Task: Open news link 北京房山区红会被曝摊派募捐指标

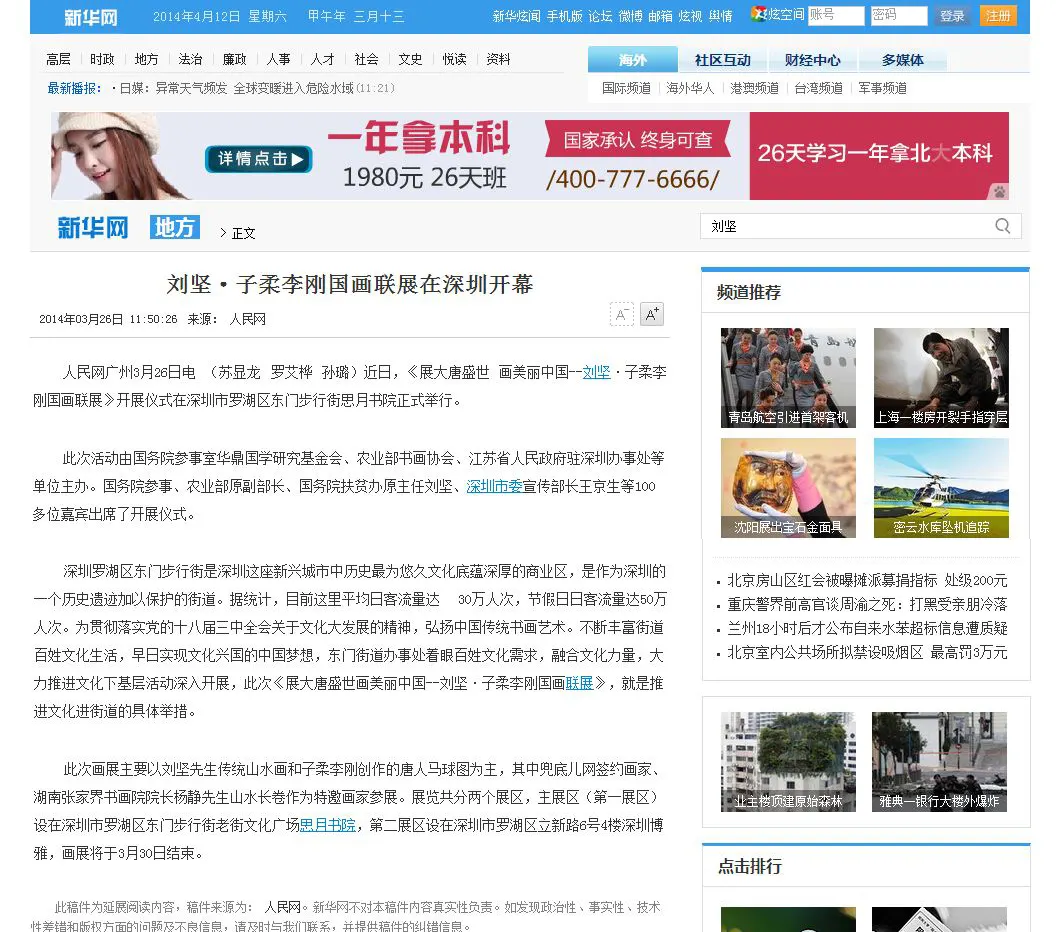Action: pyautogui.click(x=867, y=580)
